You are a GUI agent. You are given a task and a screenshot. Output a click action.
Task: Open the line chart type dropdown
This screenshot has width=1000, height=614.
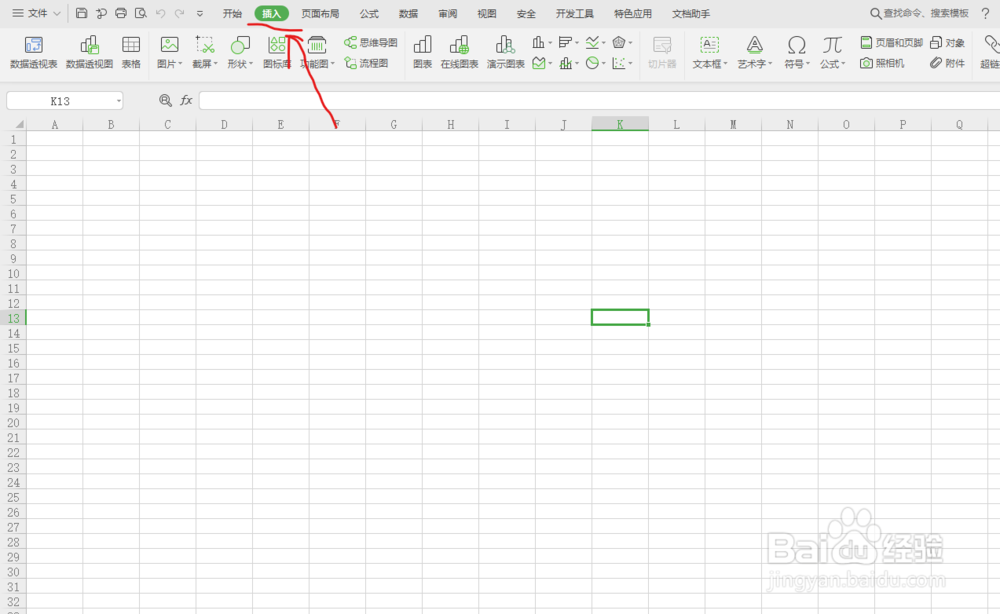pyautogui.click(x=595, y=43)
